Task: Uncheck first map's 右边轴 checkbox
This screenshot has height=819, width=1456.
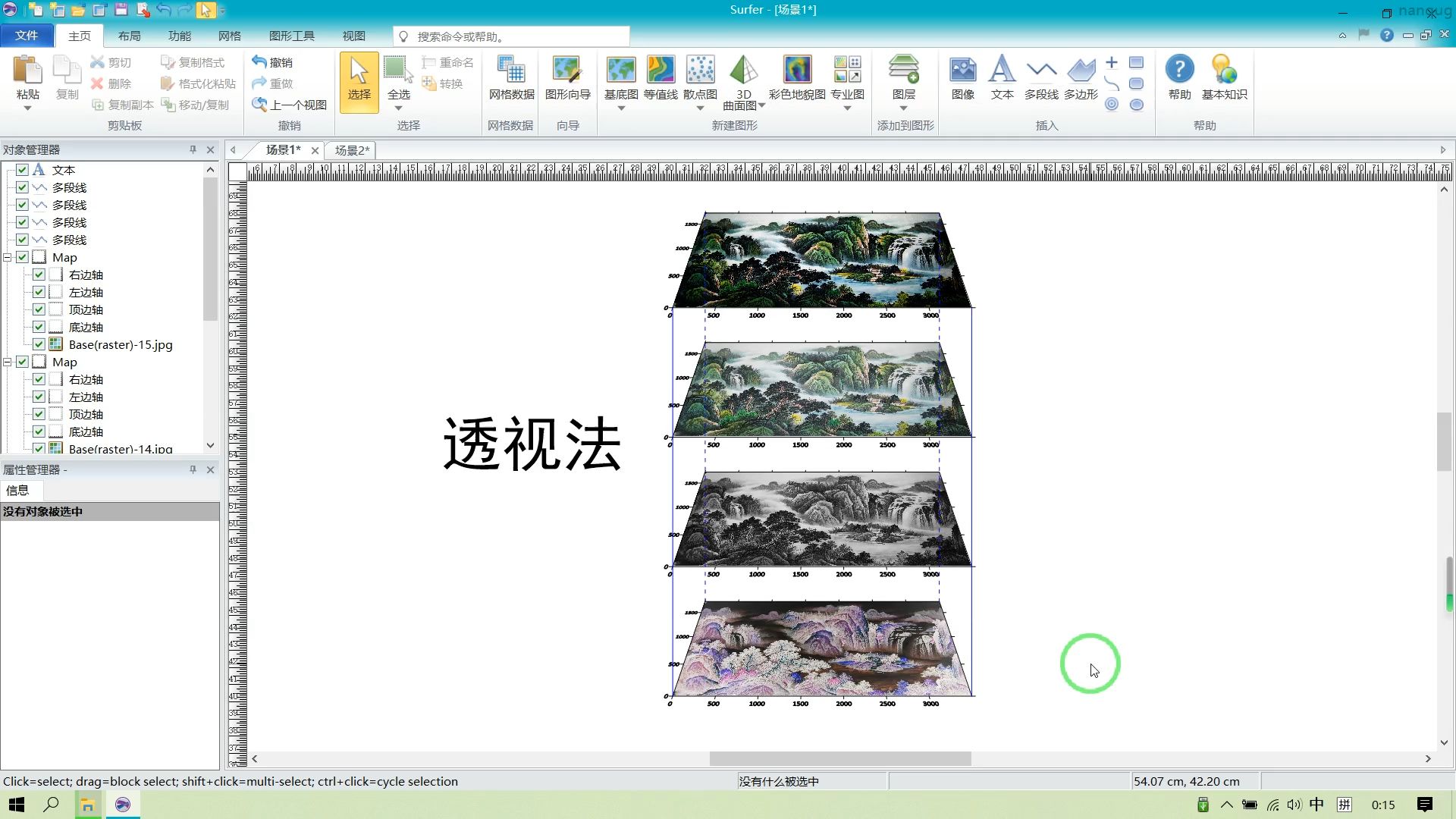Action: click(x=39, y=275)
